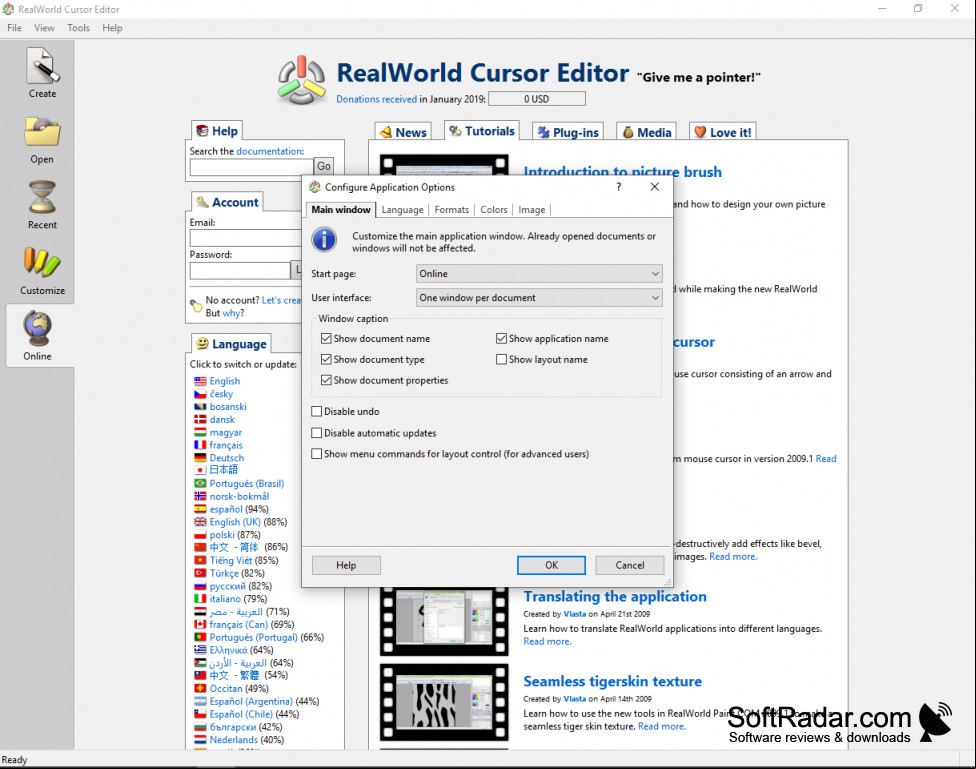This screenshot has width=976, height=769.
Task: Switch to the Colors tab in dialog
Action: (494, 210)
